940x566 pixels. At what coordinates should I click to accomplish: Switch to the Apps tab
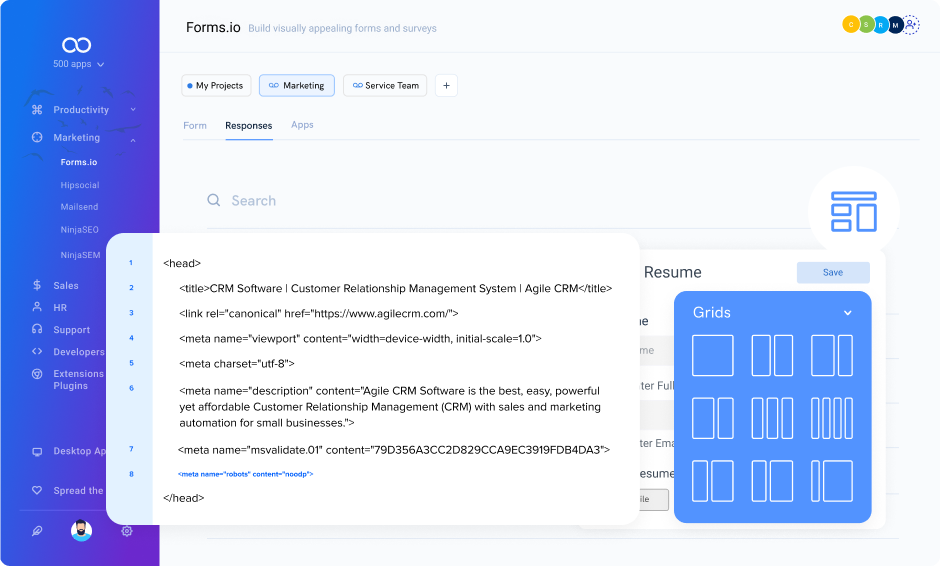click(x=302, y=125)
